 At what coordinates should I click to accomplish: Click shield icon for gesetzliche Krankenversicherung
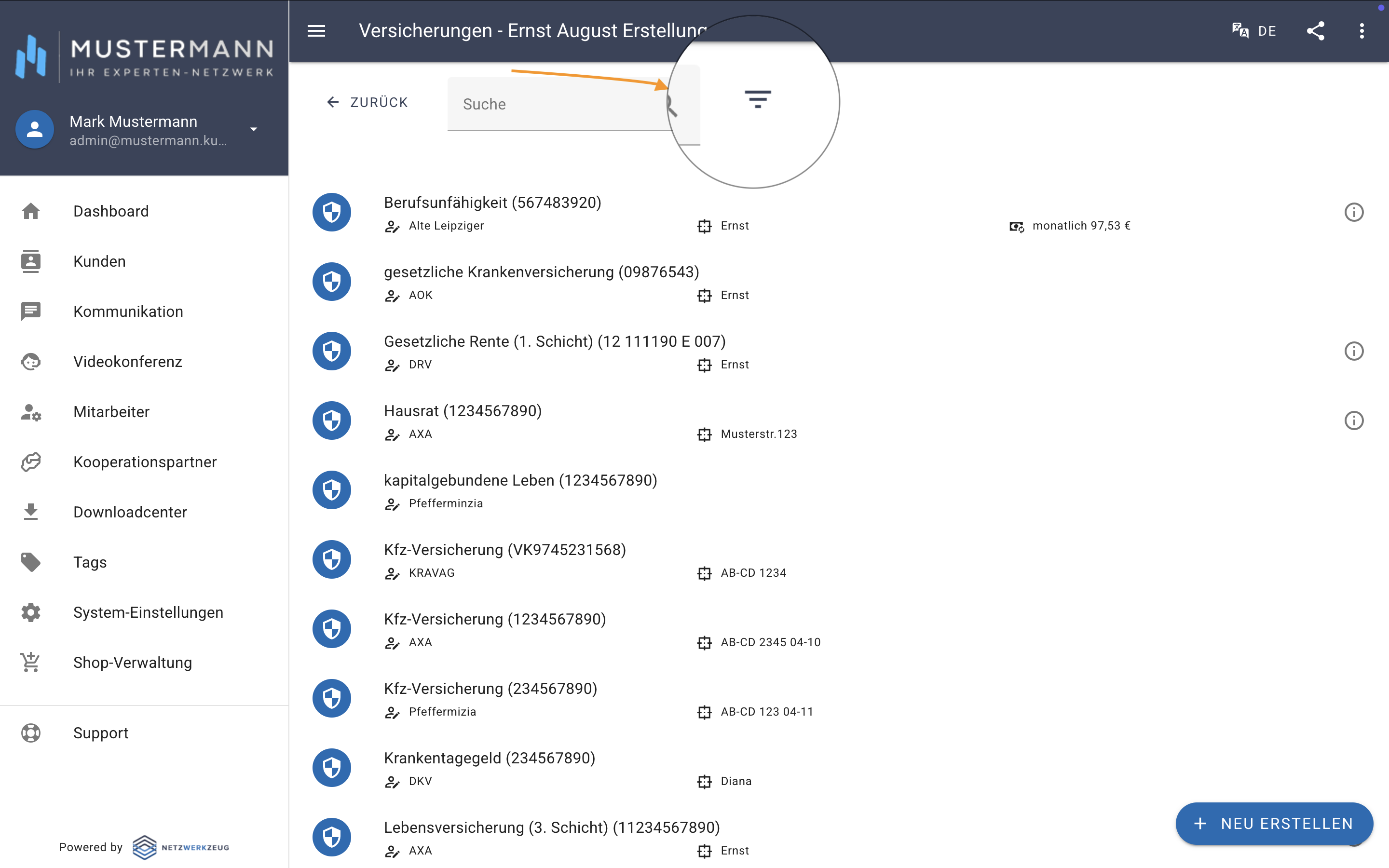(x=332, y=282)
